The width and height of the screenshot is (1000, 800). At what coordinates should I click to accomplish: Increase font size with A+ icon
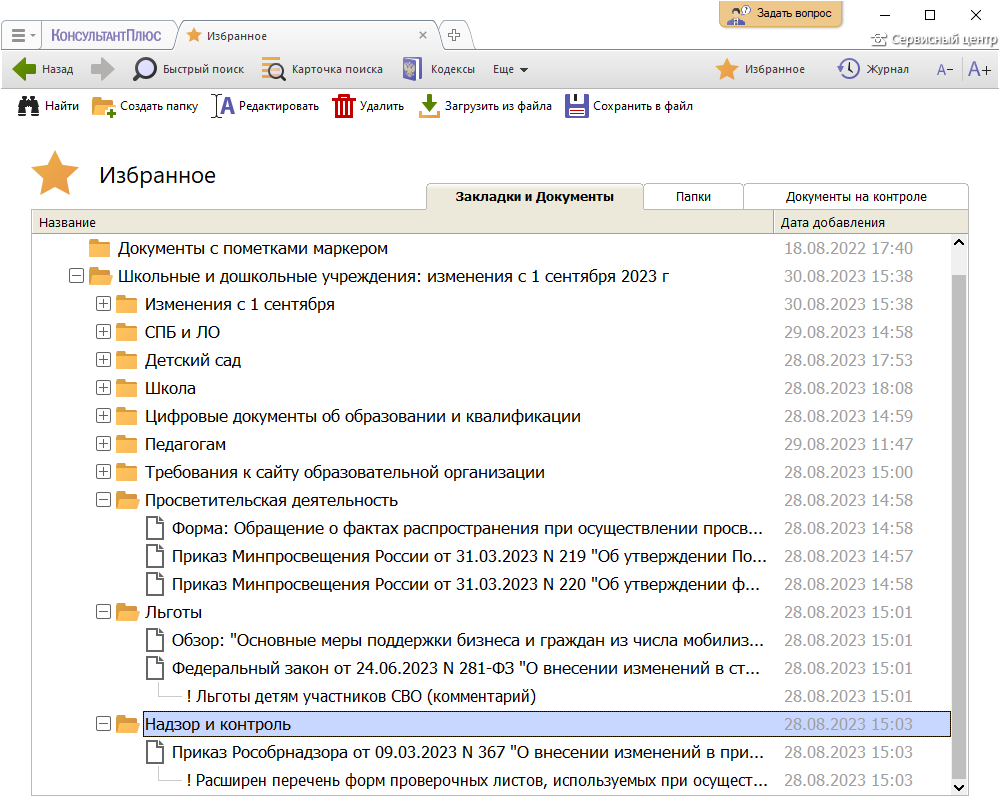click(x=979, y=69)
